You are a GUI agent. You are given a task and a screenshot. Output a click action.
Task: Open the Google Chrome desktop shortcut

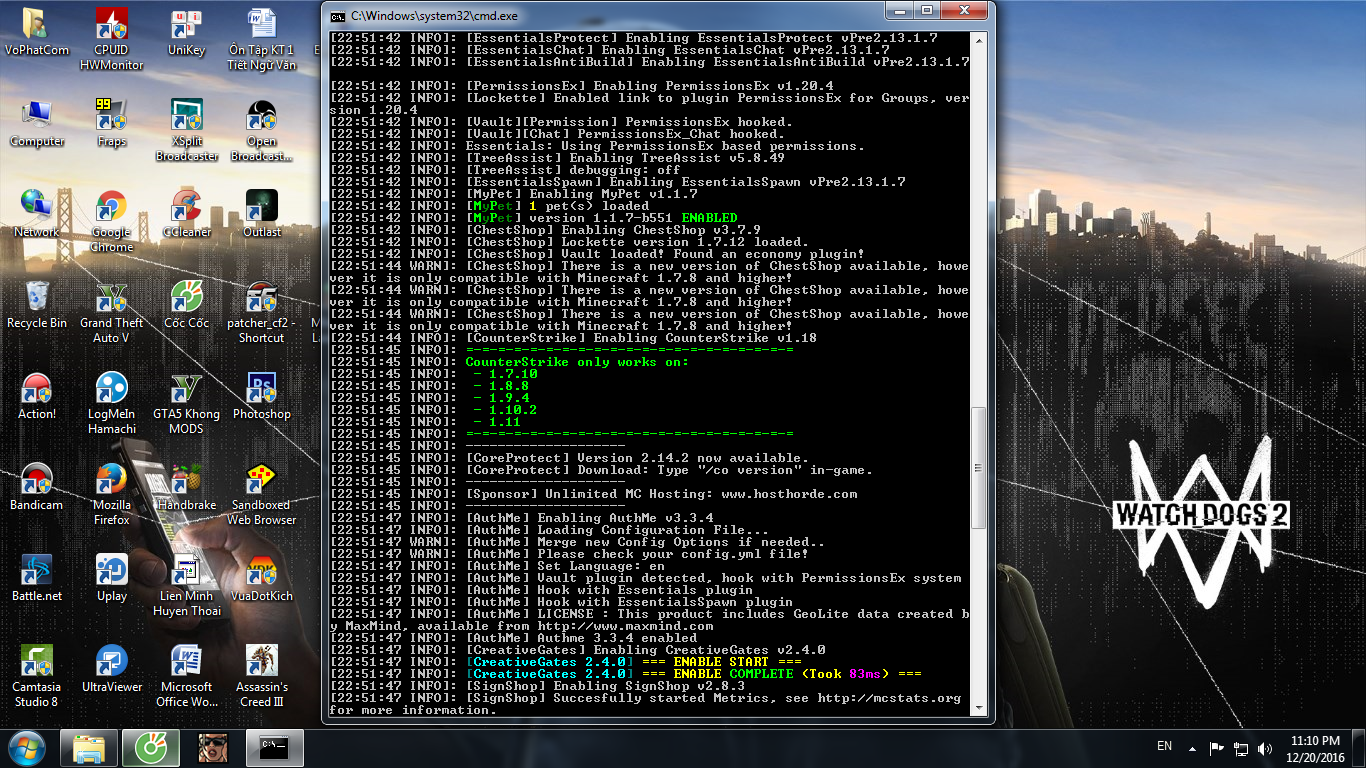[x=111, y=211]
